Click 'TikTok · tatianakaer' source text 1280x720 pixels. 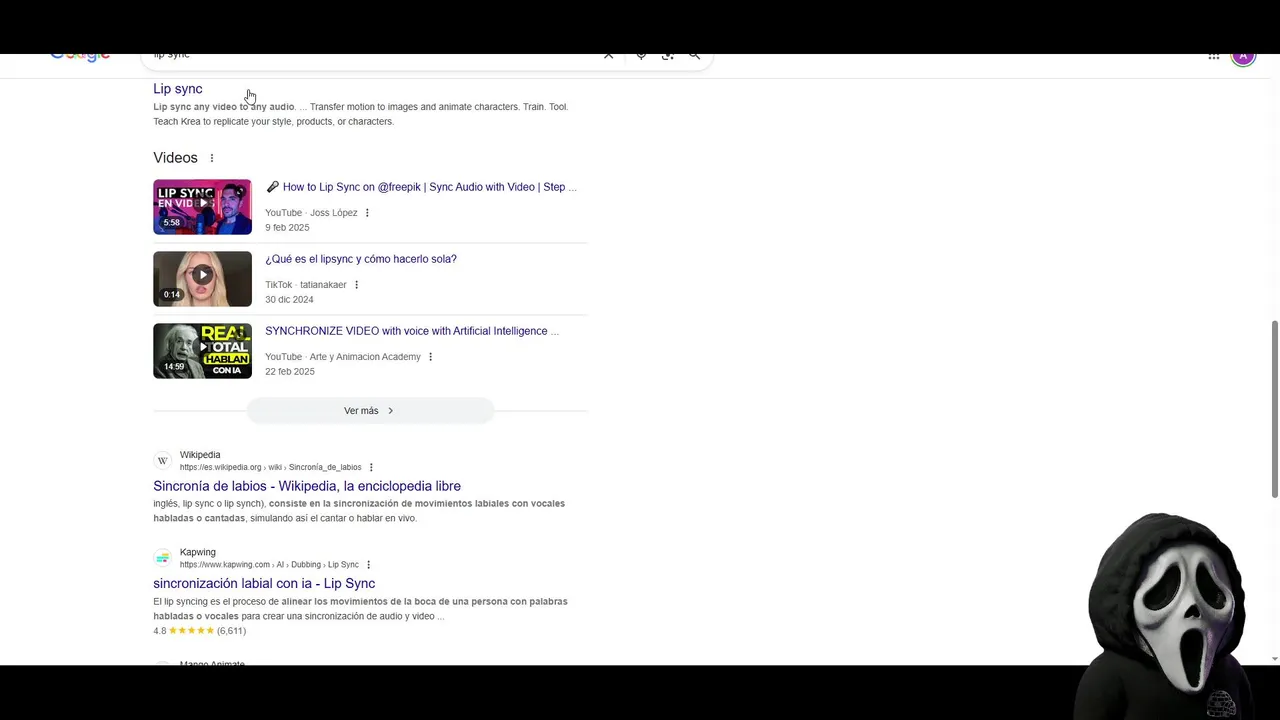306,285
